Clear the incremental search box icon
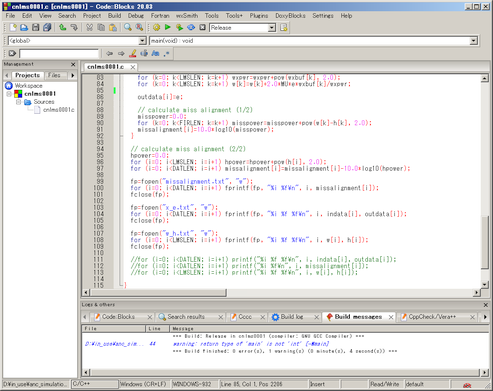Image resolution: width=493 pixels, height=391 pixels. 12,53
